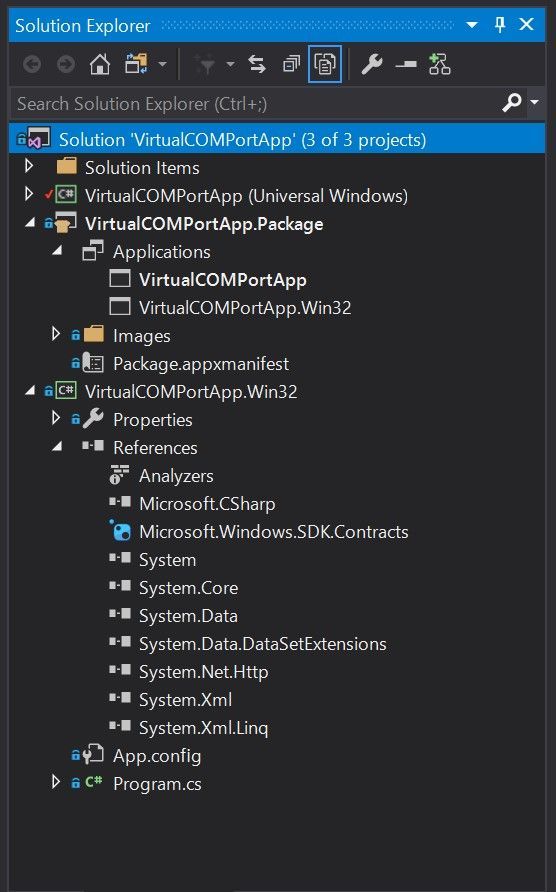556x892 pixels.
Task: Open Properties wrench icon in toolbar
Action: point(372,64)
